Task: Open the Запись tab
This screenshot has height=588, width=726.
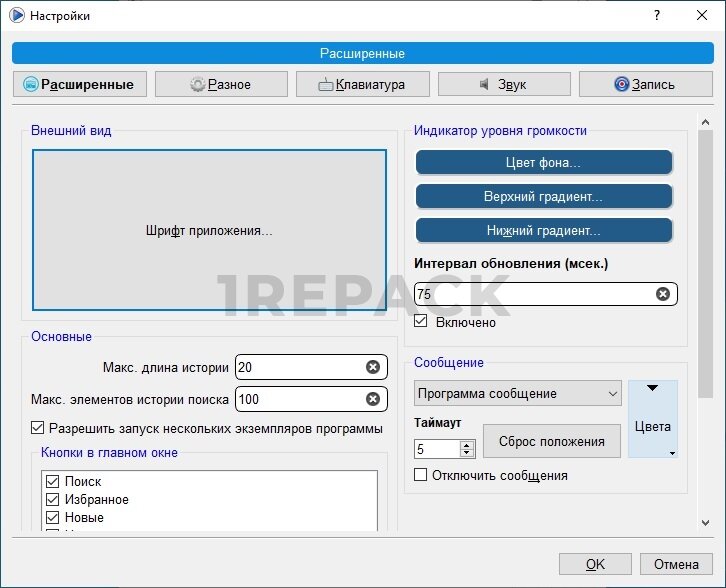Action: coord(644,85)
